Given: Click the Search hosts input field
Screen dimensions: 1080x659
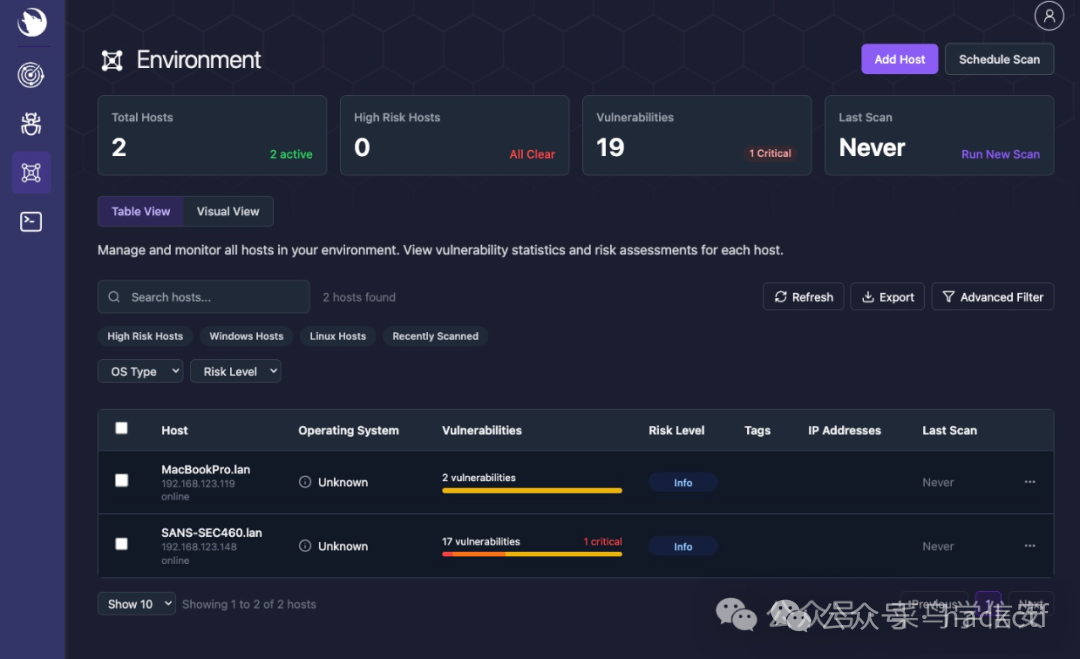Looking at the screenshot, I should 203,296.
